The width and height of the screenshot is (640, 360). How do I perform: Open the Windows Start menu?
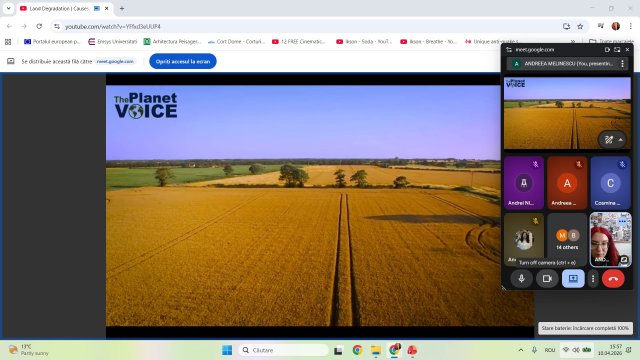pyautogui.click(x=227, y=350)
